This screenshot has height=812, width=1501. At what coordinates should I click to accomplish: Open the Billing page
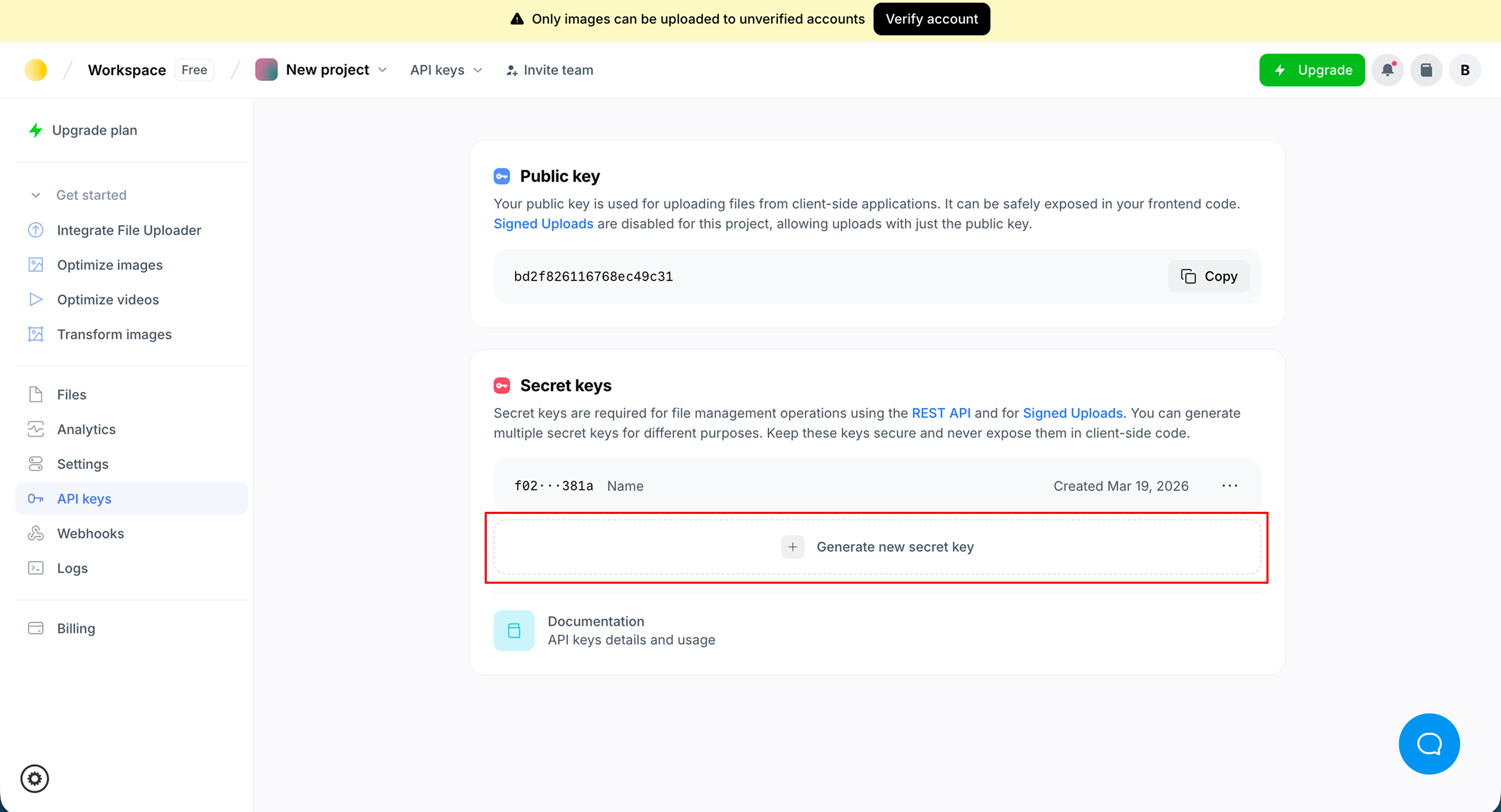tap(76, 628)
